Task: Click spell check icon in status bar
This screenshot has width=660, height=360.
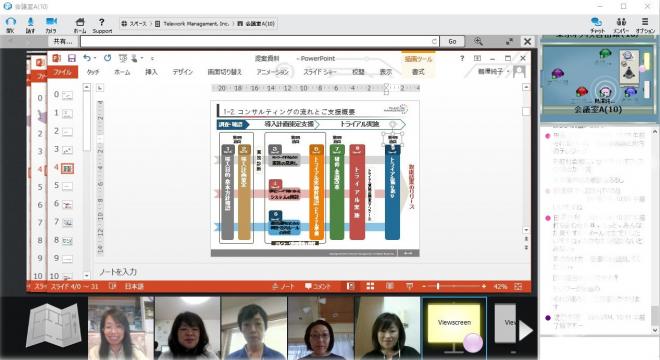Action: click(112, 286)
